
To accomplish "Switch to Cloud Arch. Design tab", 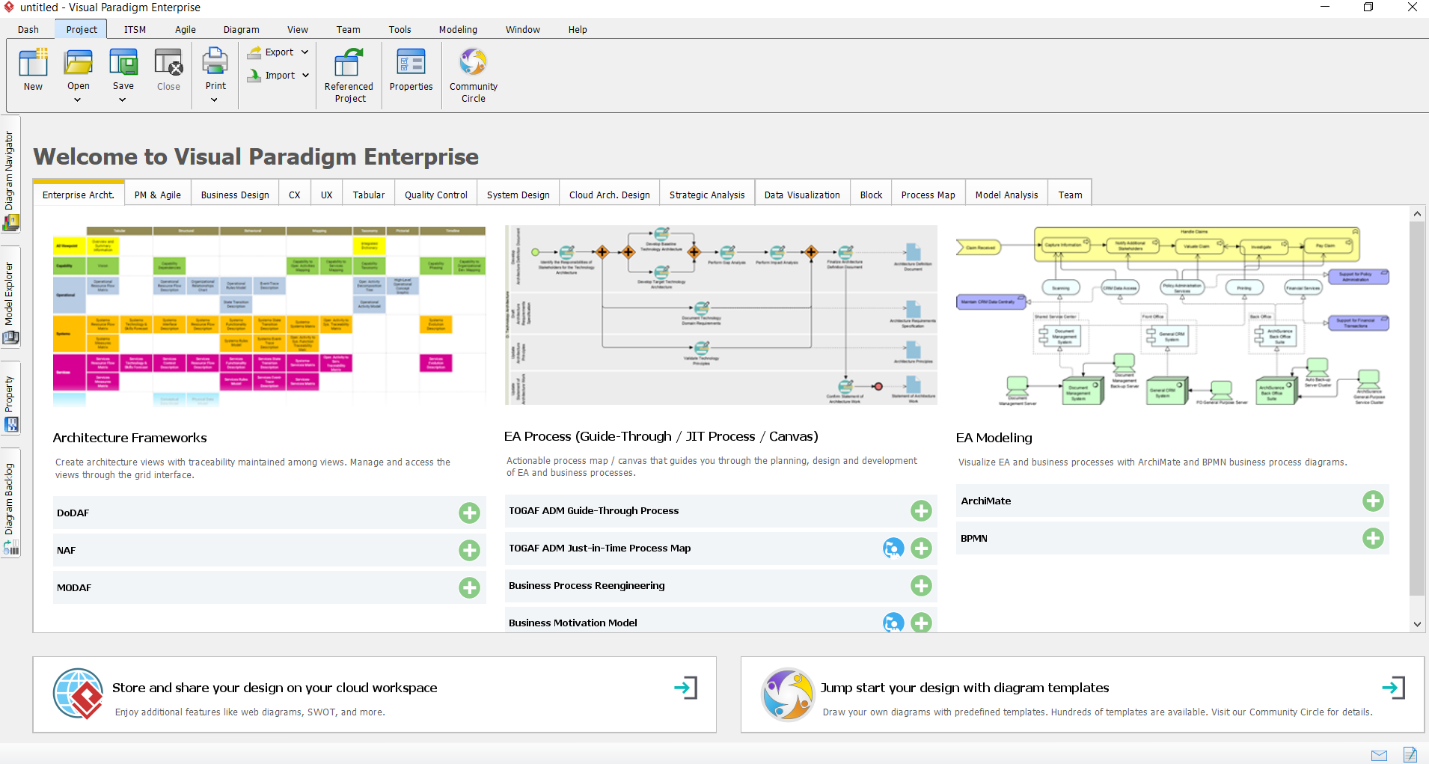I will click(x=609, y=195).
